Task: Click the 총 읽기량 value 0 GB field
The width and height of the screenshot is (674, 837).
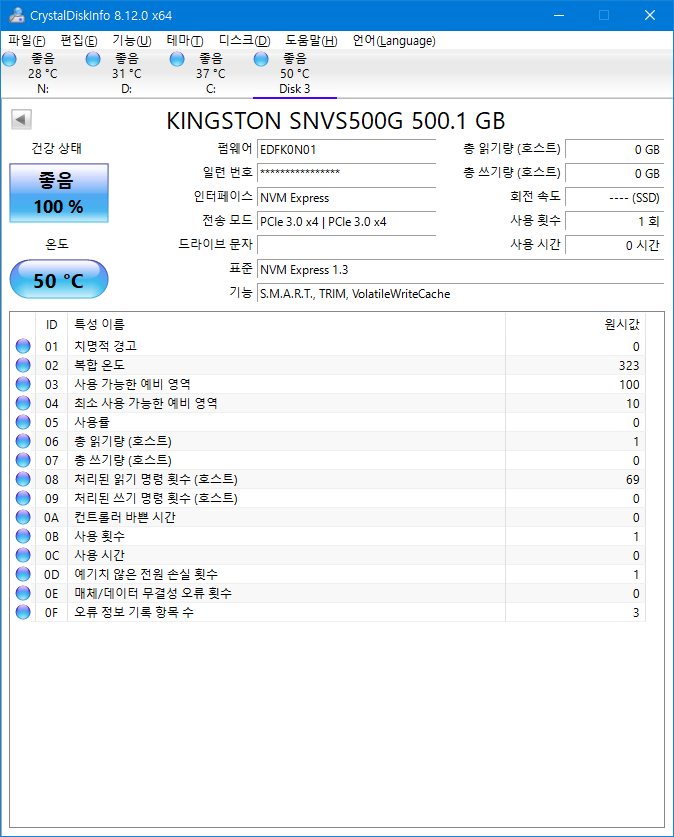Action: tap(614, 149)
